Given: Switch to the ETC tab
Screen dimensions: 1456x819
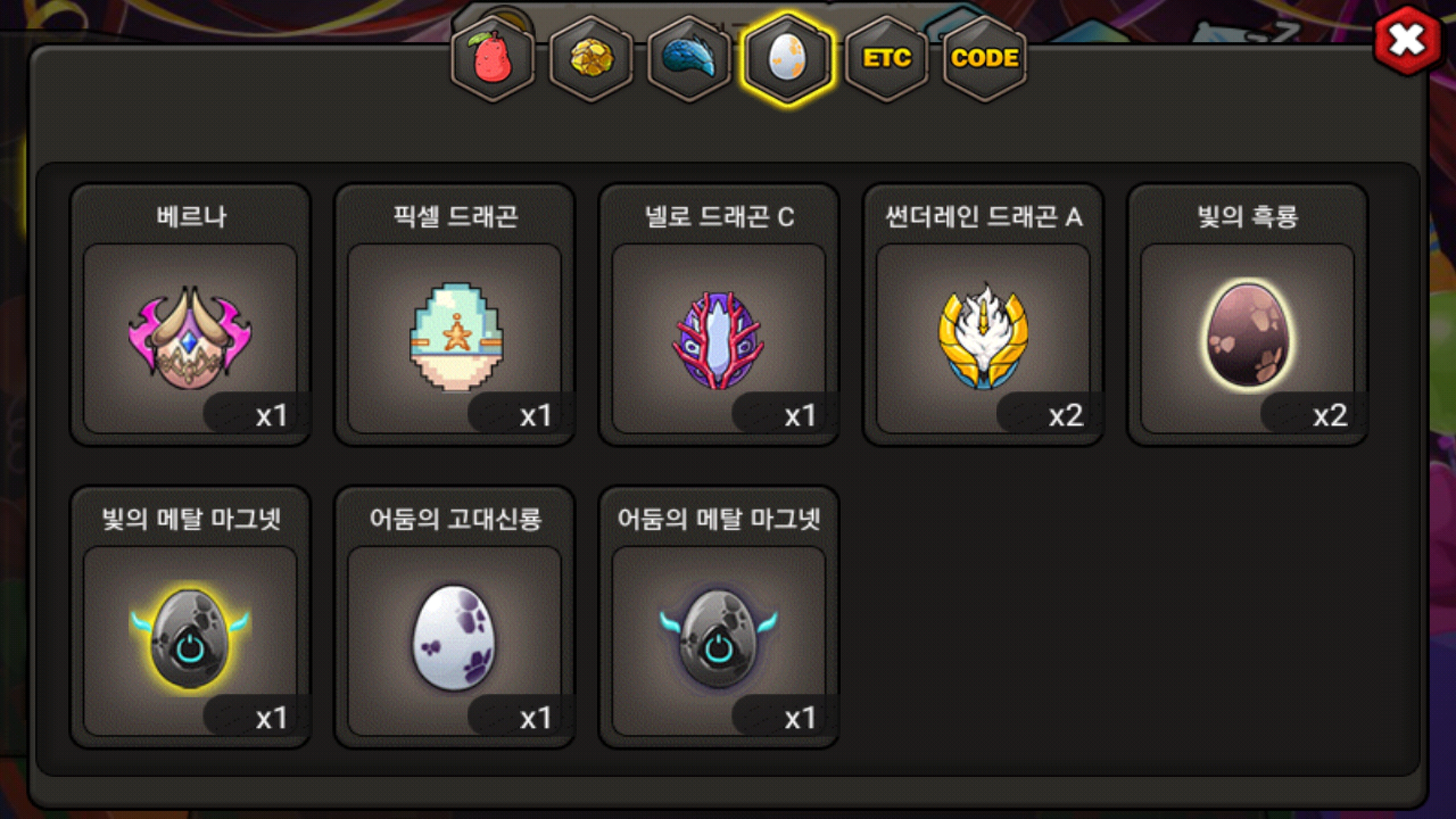Looking at the screenshot, I should 886,59.
